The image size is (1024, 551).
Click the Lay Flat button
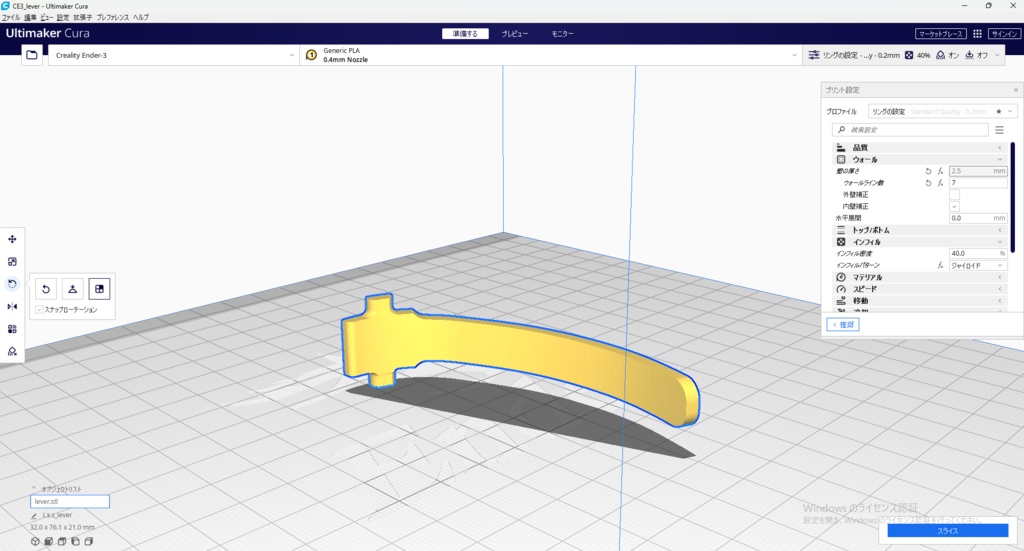[x=72, y=289]
